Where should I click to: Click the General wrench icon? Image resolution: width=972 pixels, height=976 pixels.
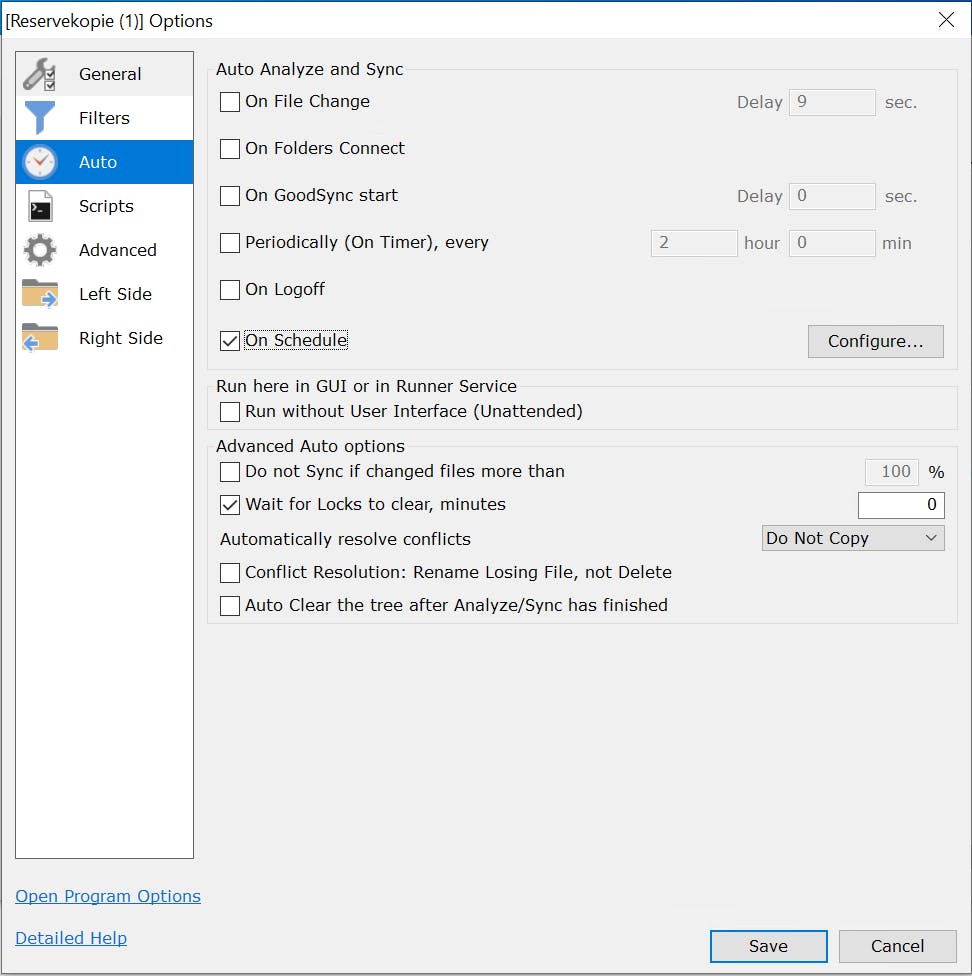click(40, 74)
